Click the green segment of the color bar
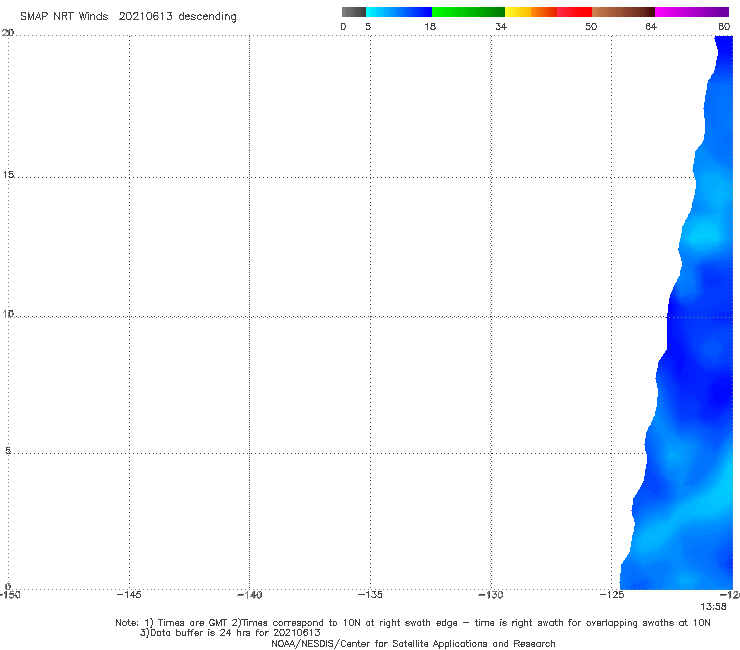 pos(468,12)
